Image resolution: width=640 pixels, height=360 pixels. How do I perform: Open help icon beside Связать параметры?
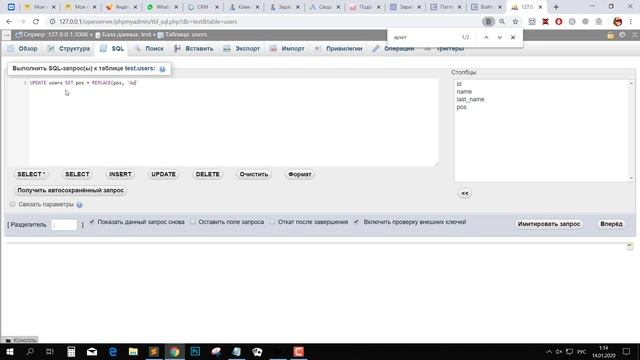tap(80, 204)
